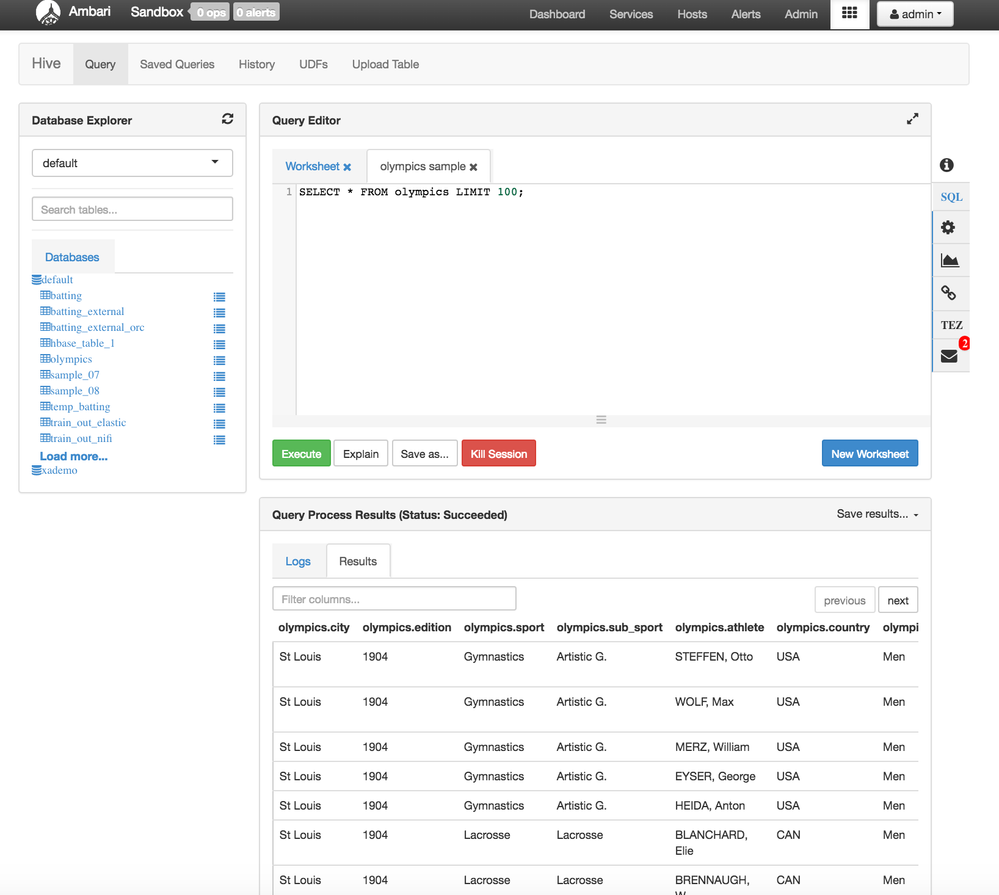Viewport: 999px width, 895px height.
Task: Open the UDFs tab
Action: 313,64
